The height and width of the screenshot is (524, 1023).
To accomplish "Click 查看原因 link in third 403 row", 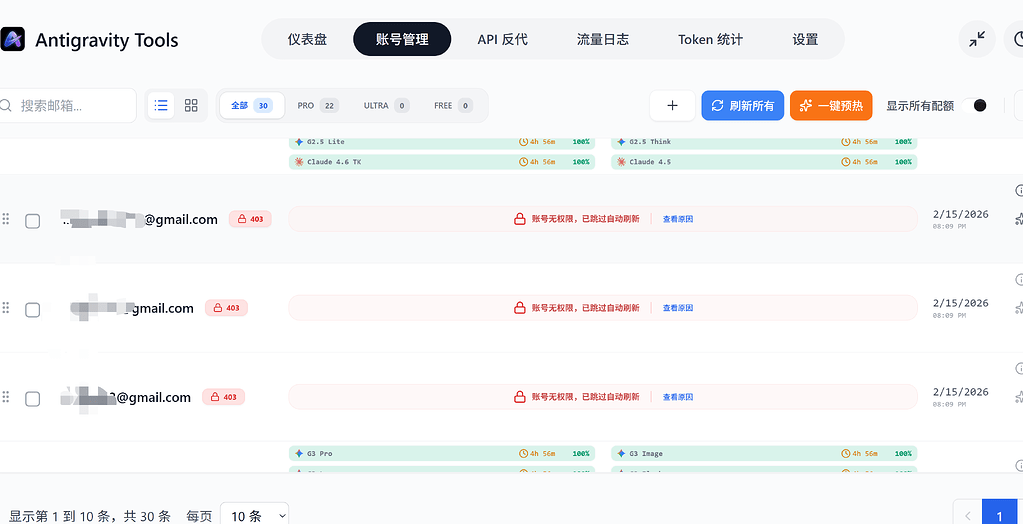I will (x=678, y=397).
